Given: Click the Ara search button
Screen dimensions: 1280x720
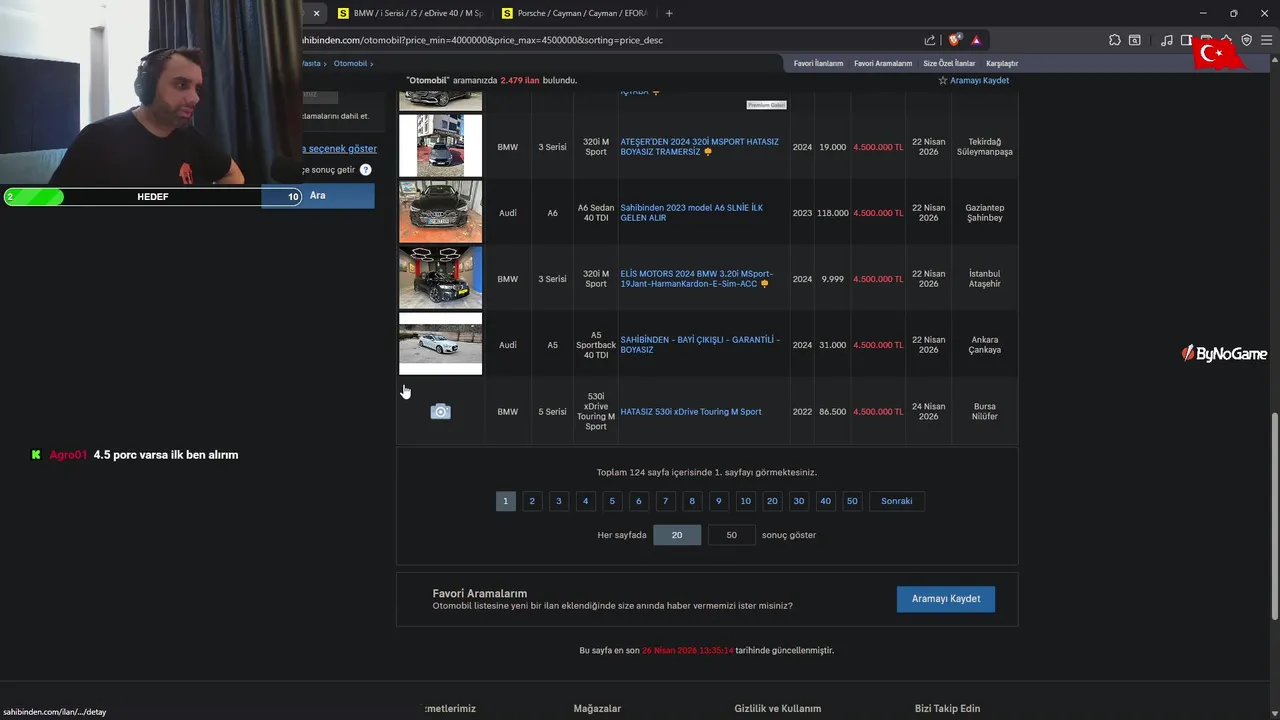Looking at the screenshot, I should click(x=318, y=196).
